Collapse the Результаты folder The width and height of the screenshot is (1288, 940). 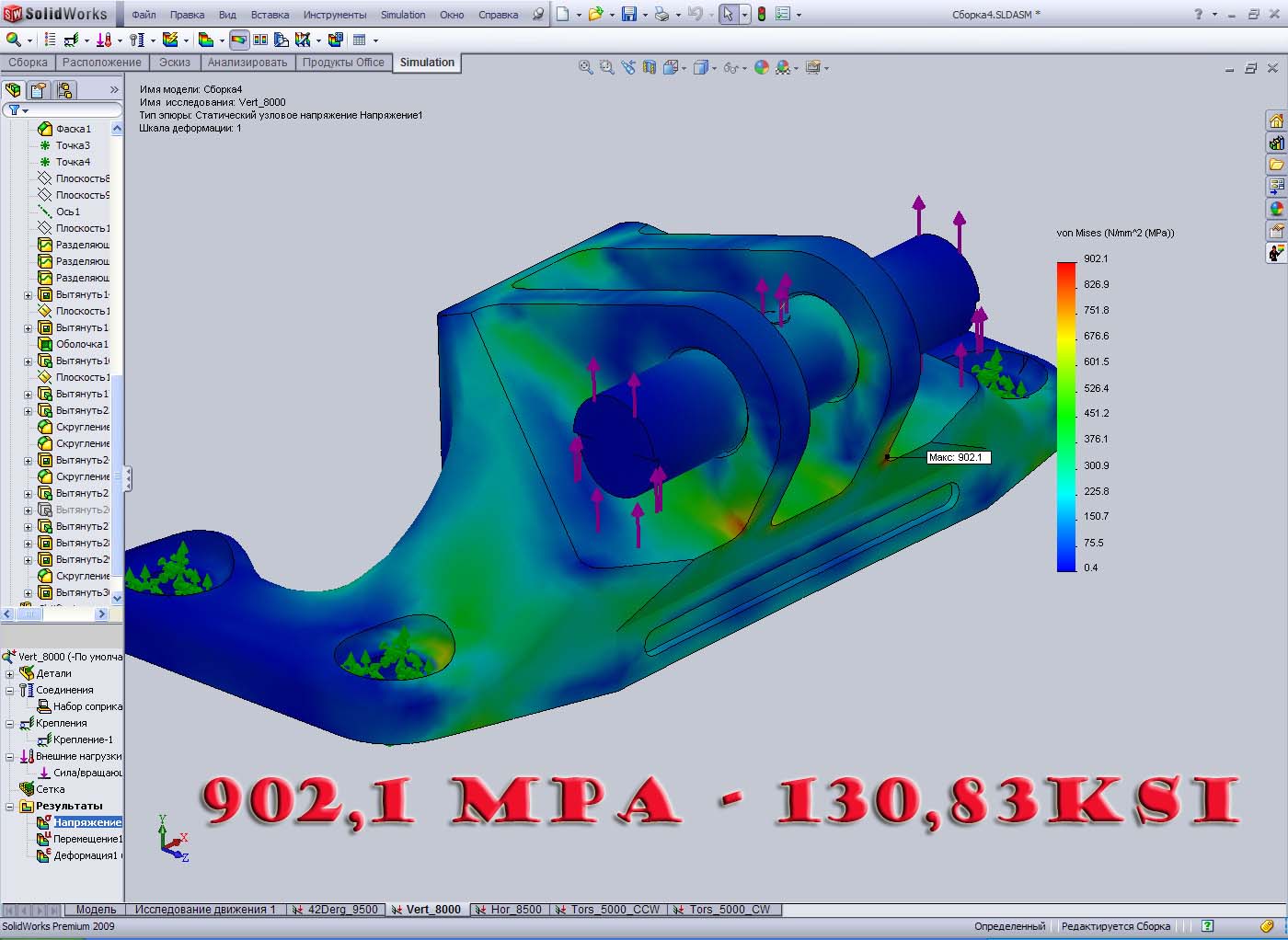10,807
